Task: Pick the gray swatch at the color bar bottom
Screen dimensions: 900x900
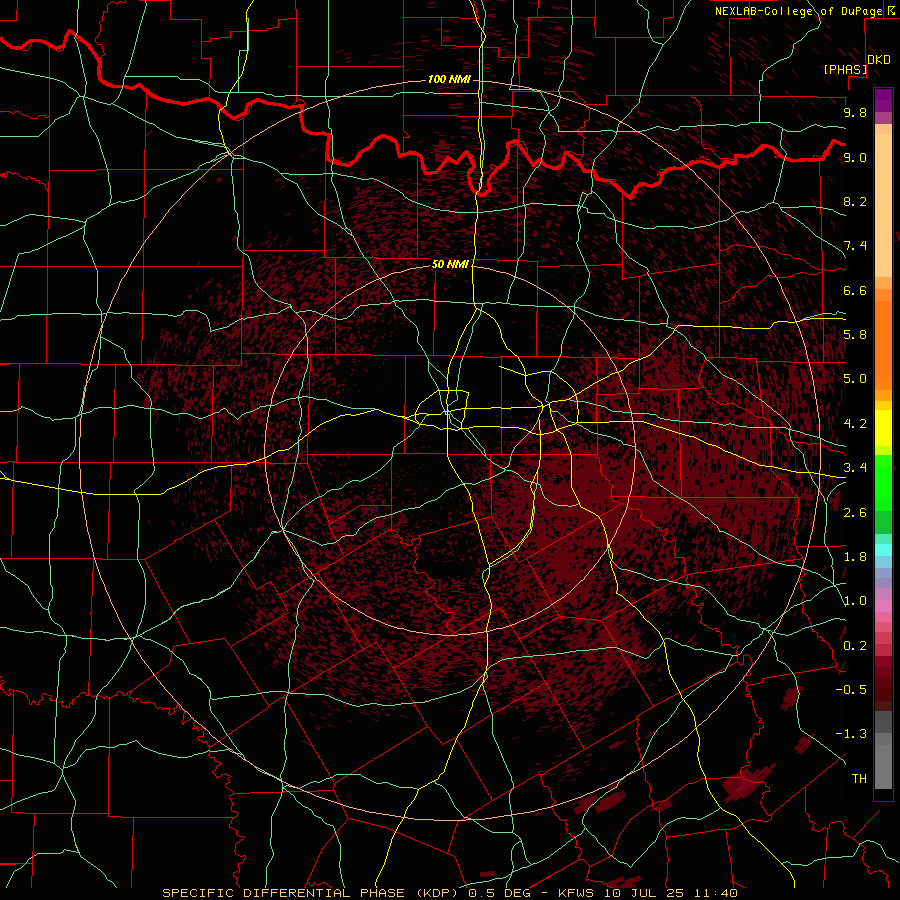Action: (x=883, y=769)
